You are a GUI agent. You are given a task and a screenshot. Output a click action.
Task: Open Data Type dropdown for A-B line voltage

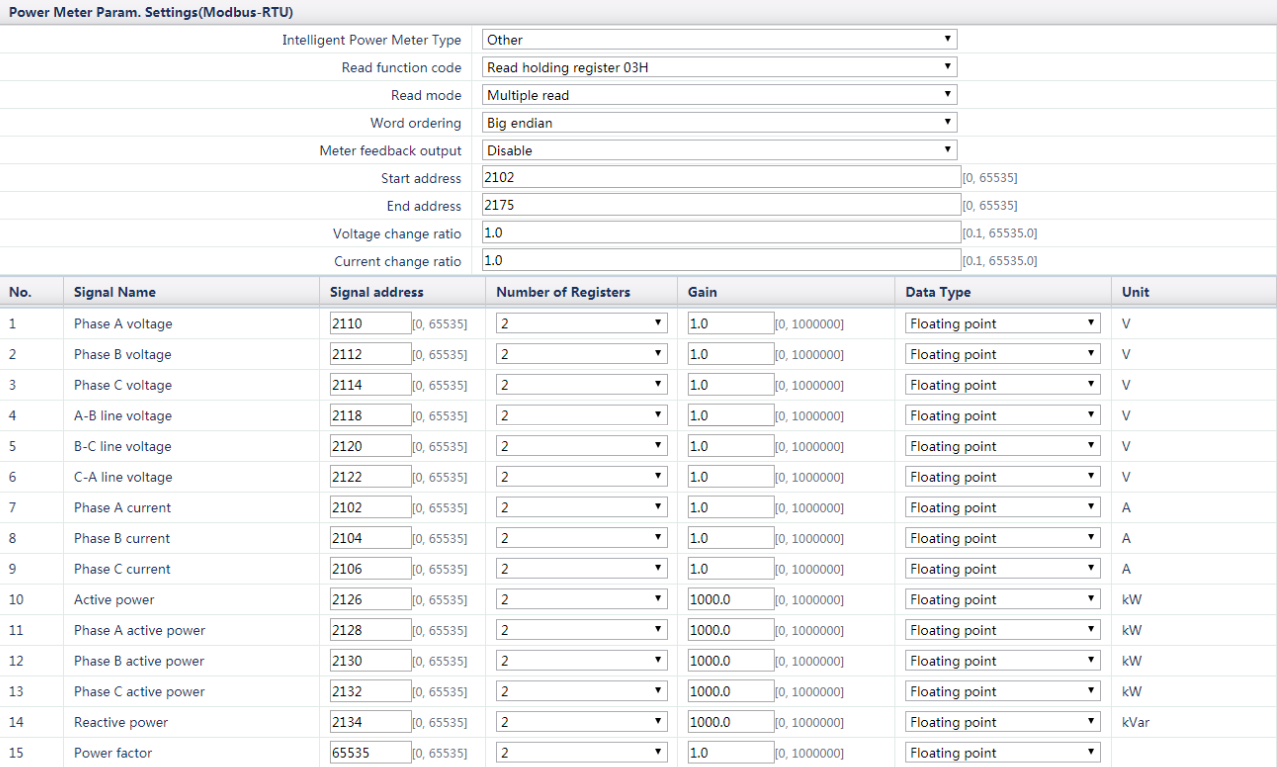[x=1002, y=416]
